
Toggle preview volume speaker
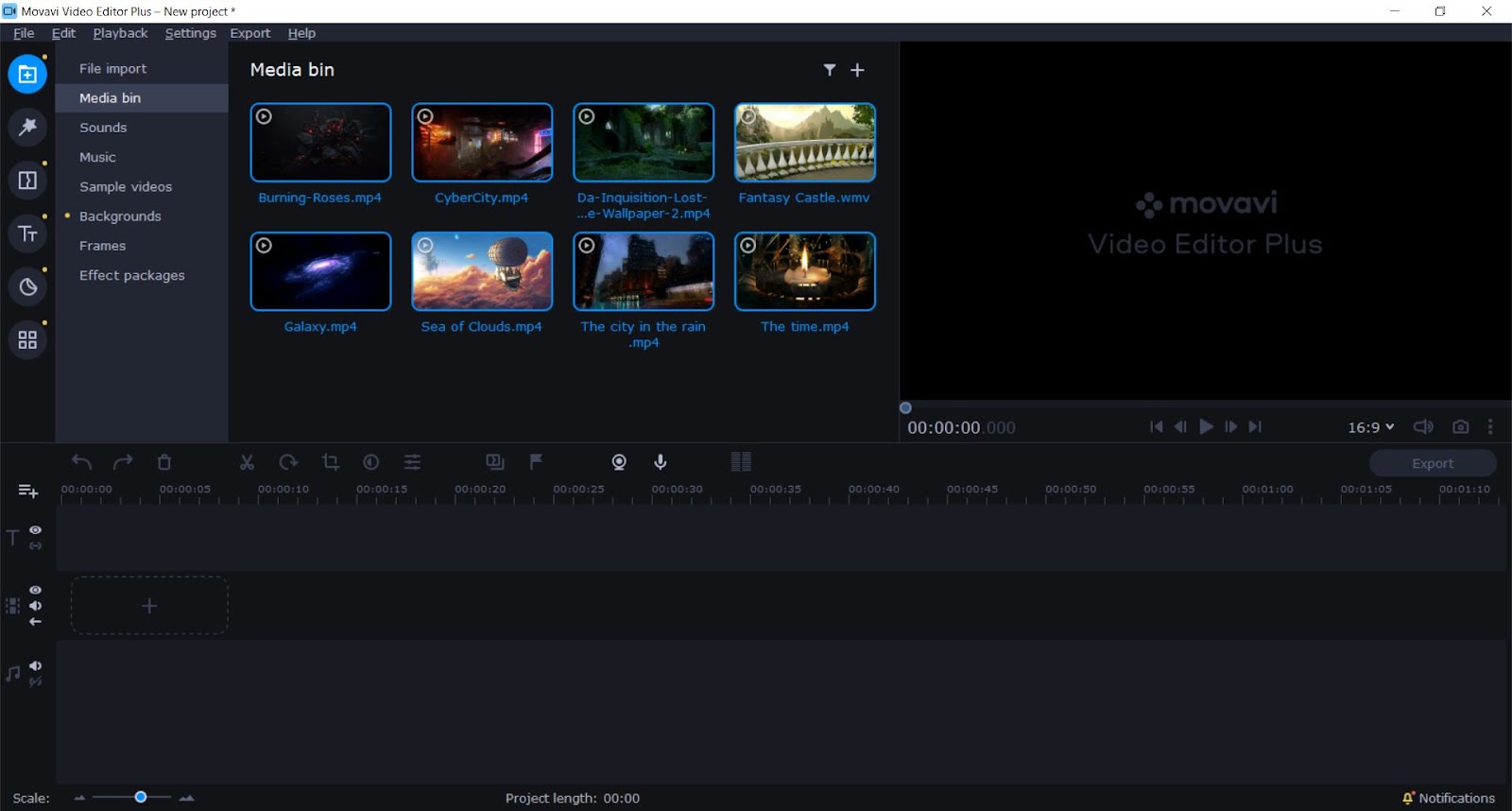click(x=1423, y=427)
